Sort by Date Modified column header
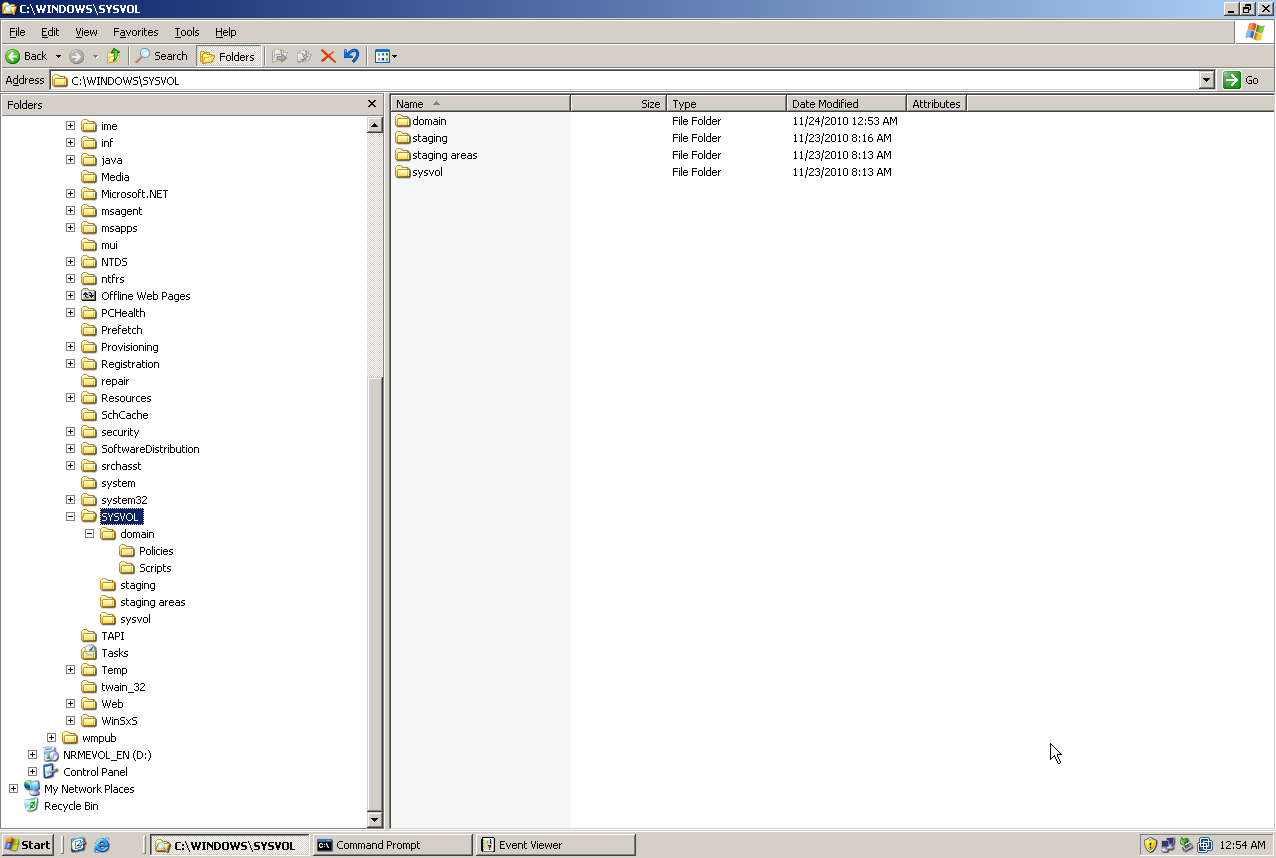 click(x=846, y=104)
